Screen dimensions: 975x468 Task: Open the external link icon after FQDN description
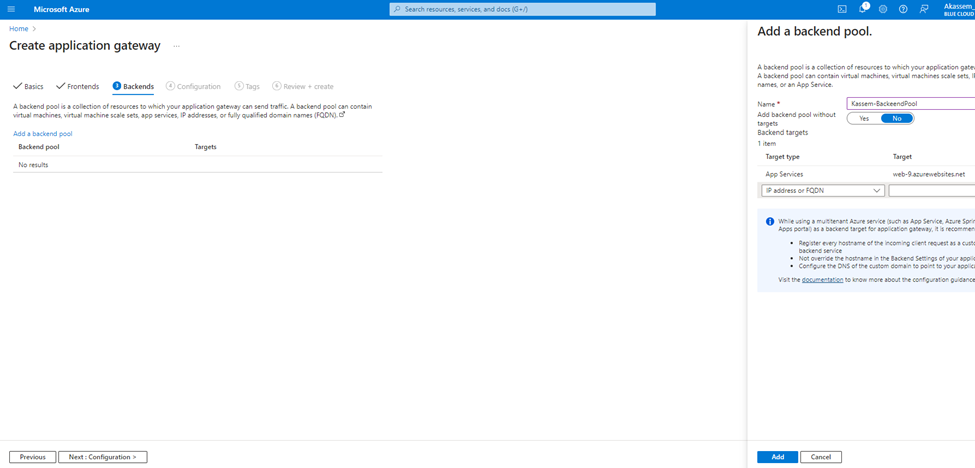(x=342, y=115)
